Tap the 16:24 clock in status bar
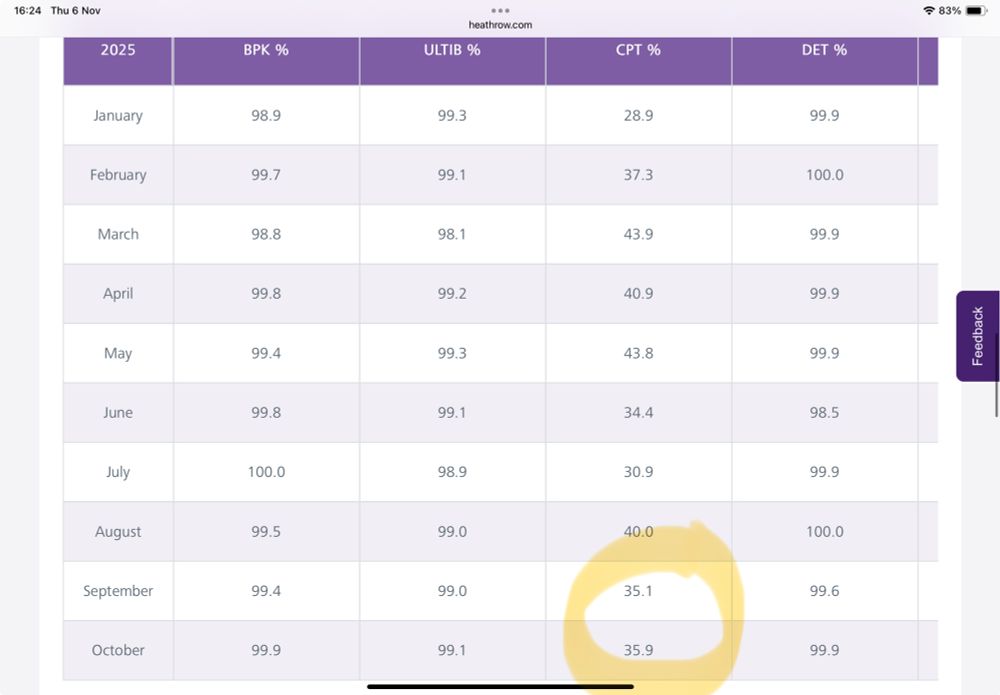This screenshot has height=695, width=1000. point(28,10)
